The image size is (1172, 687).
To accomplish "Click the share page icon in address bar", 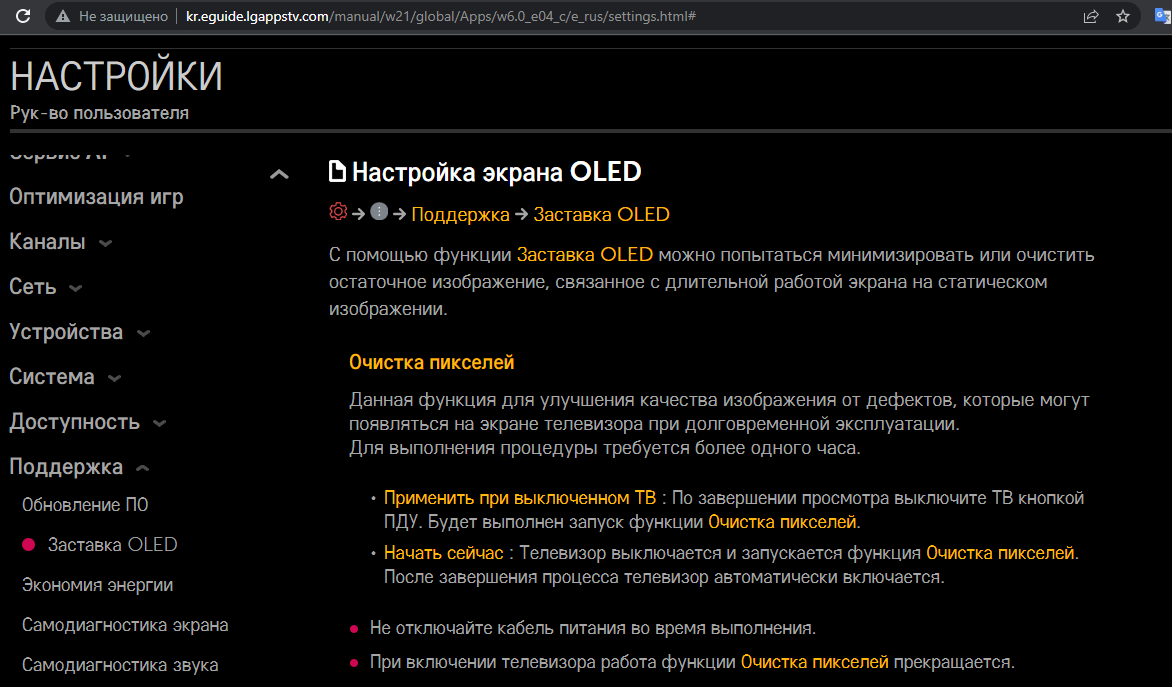I will (x=1091, y=17).
